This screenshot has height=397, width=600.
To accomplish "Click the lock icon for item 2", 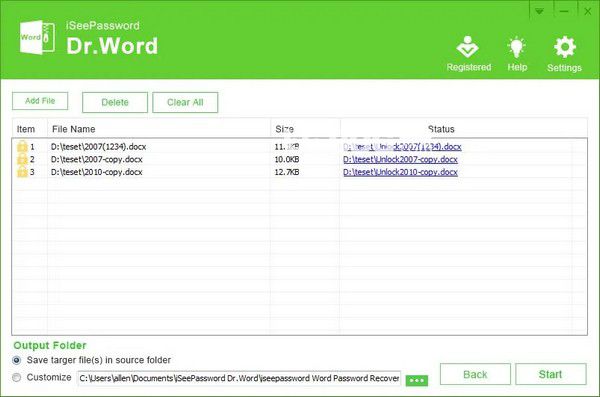I will (22, 159).
